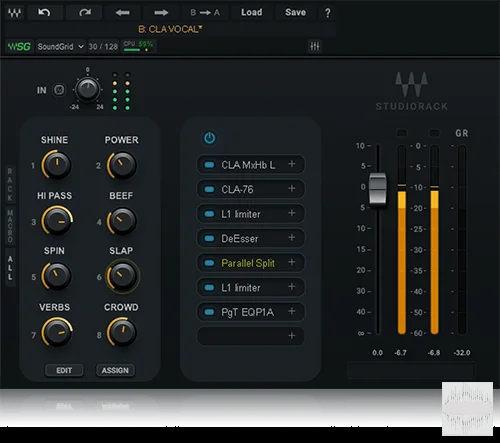Open plus menu on first L1 limiter slot

tap(292, 213)
